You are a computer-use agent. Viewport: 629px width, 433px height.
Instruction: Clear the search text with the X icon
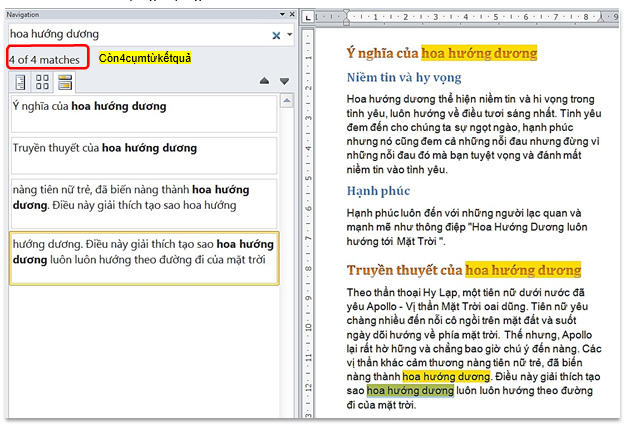click(276, 35)
